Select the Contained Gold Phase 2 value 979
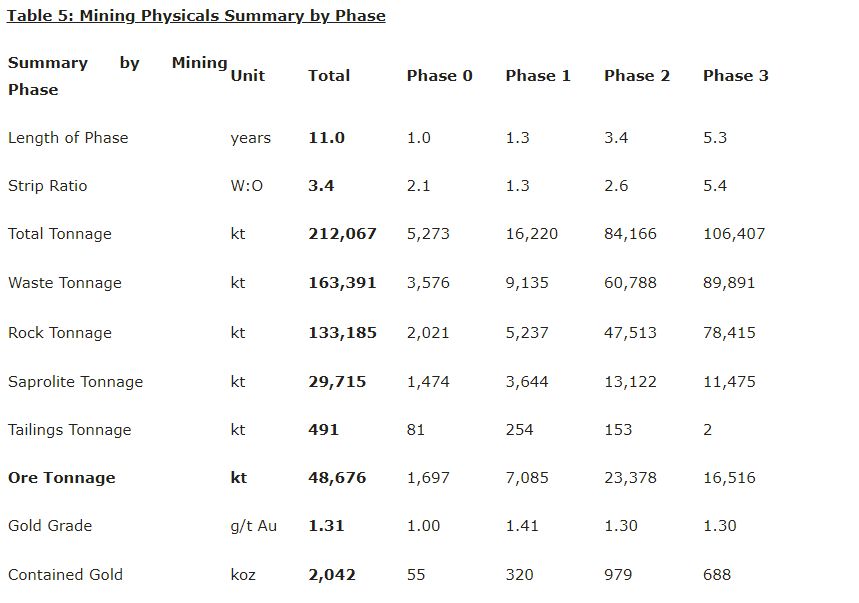 [618, 575]
